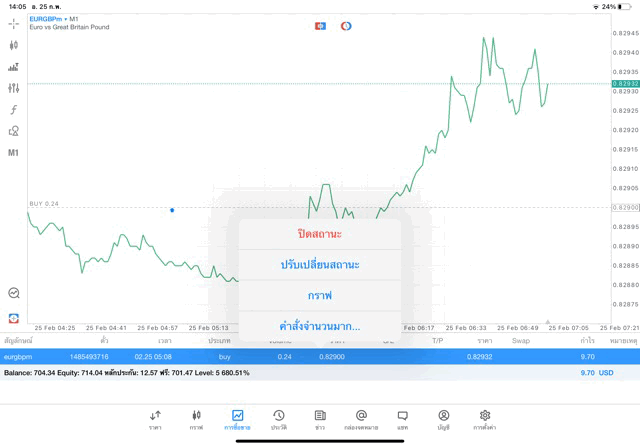Screen dimensions: 640x447
Task: Open the settings gear (การตั้งค่า) tab
Action: click(485, 419)
